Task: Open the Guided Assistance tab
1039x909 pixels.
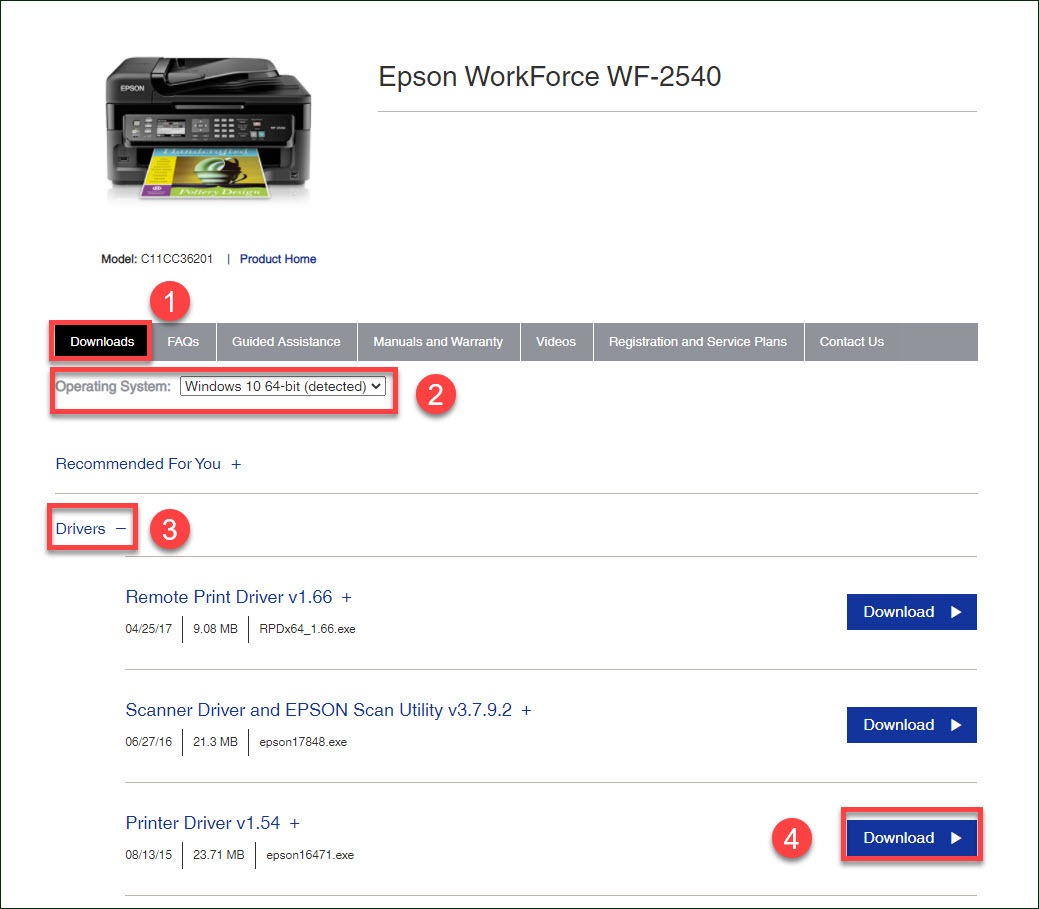Action: [x=286, y=341]
